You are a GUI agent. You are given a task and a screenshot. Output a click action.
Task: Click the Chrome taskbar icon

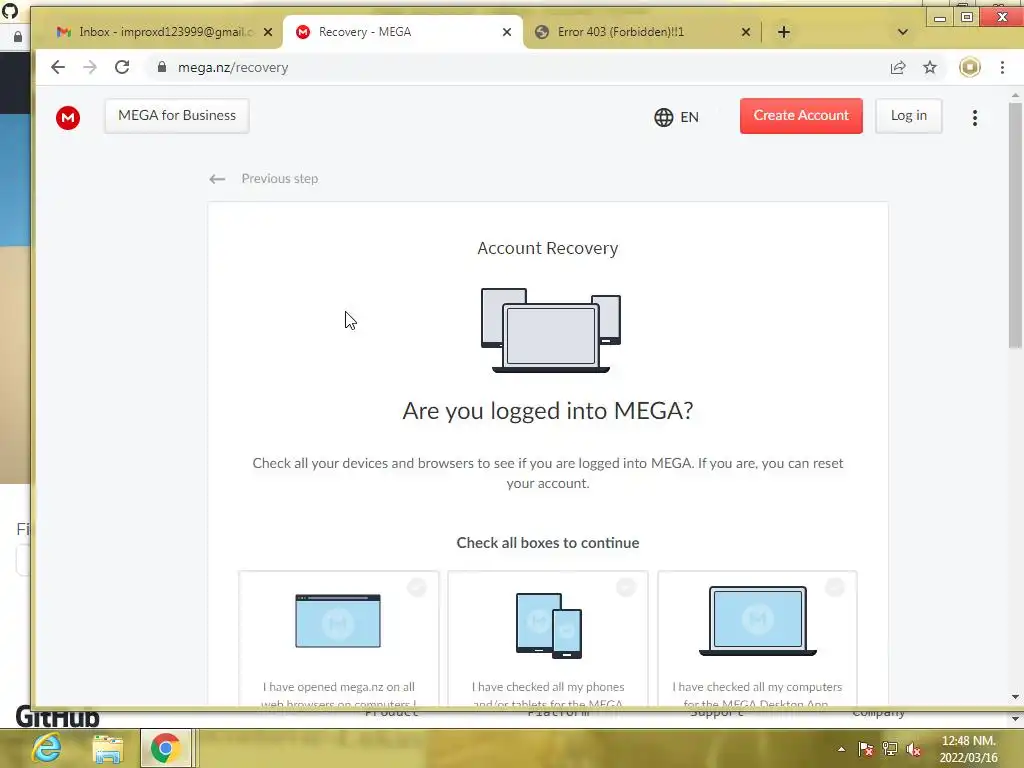click(166, 748)
